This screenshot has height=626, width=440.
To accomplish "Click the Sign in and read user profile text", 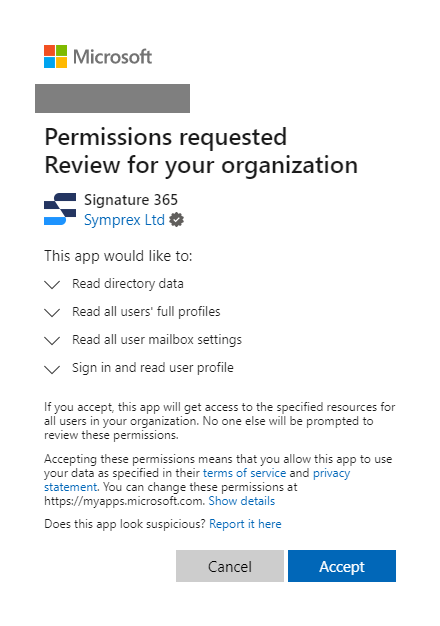I will (153, 368).
